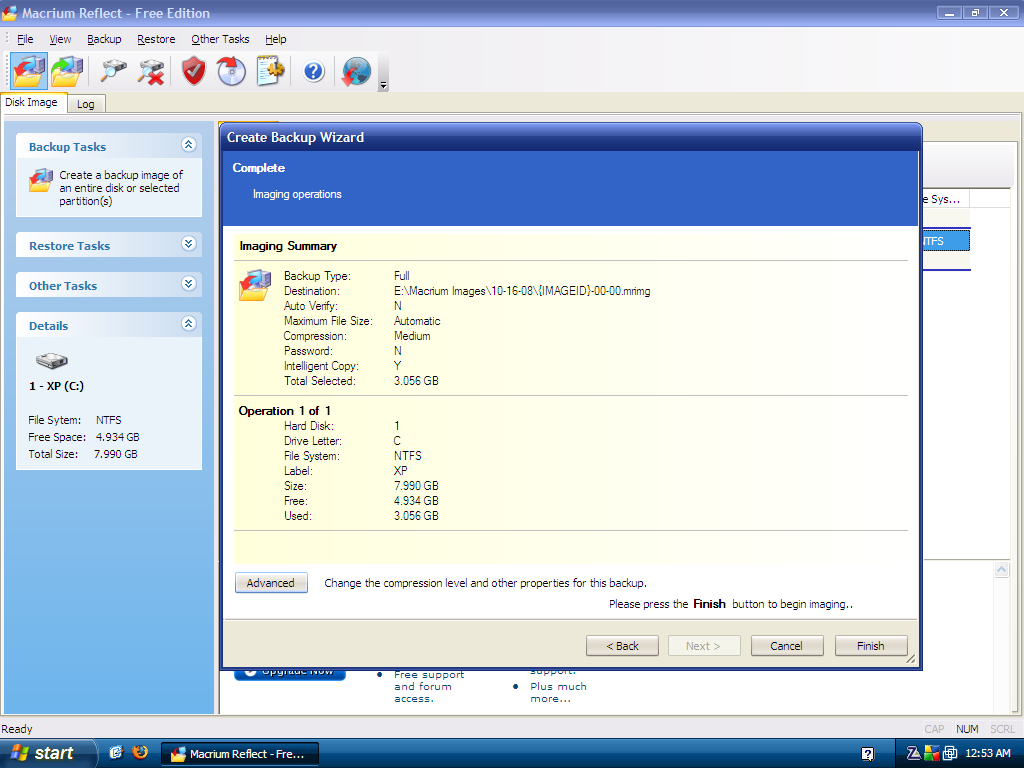Click the Advanced button
Image resolution: width=1024 pixels, height=768 pixels.
(271, 583)
